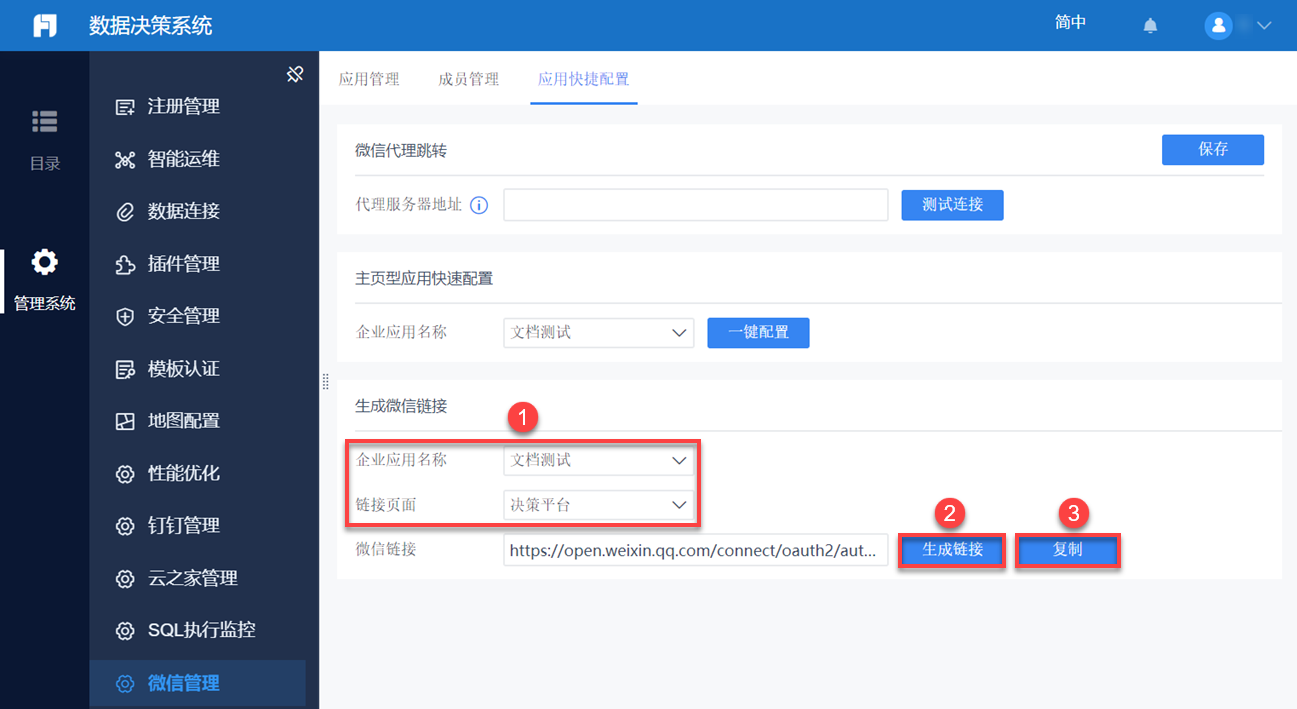Click the 地图配置 map icon
This screenshot has height=709, width=1297.
pos(125,421)
